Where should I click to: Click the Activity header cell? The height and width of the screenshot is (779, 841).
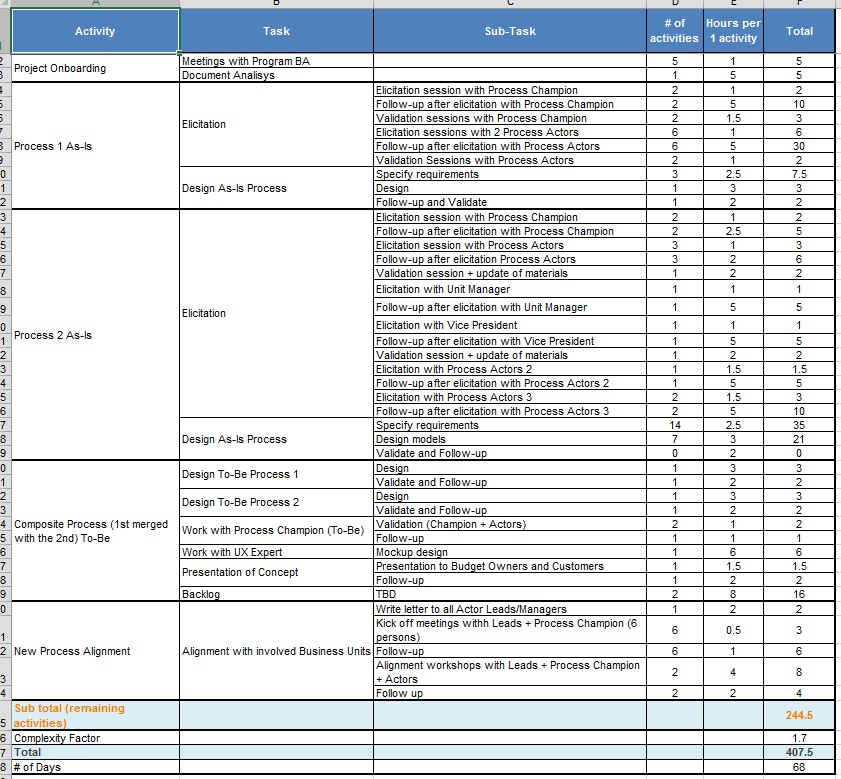tap(95, 30)
